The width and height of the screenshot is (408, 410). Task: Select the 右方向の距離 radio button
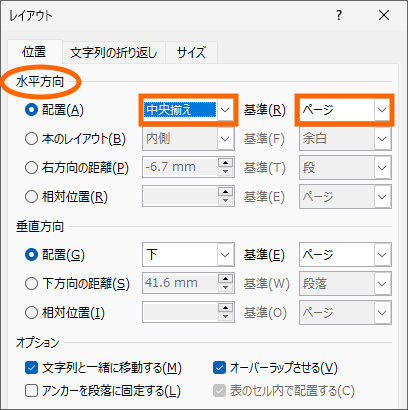(31, 168)
